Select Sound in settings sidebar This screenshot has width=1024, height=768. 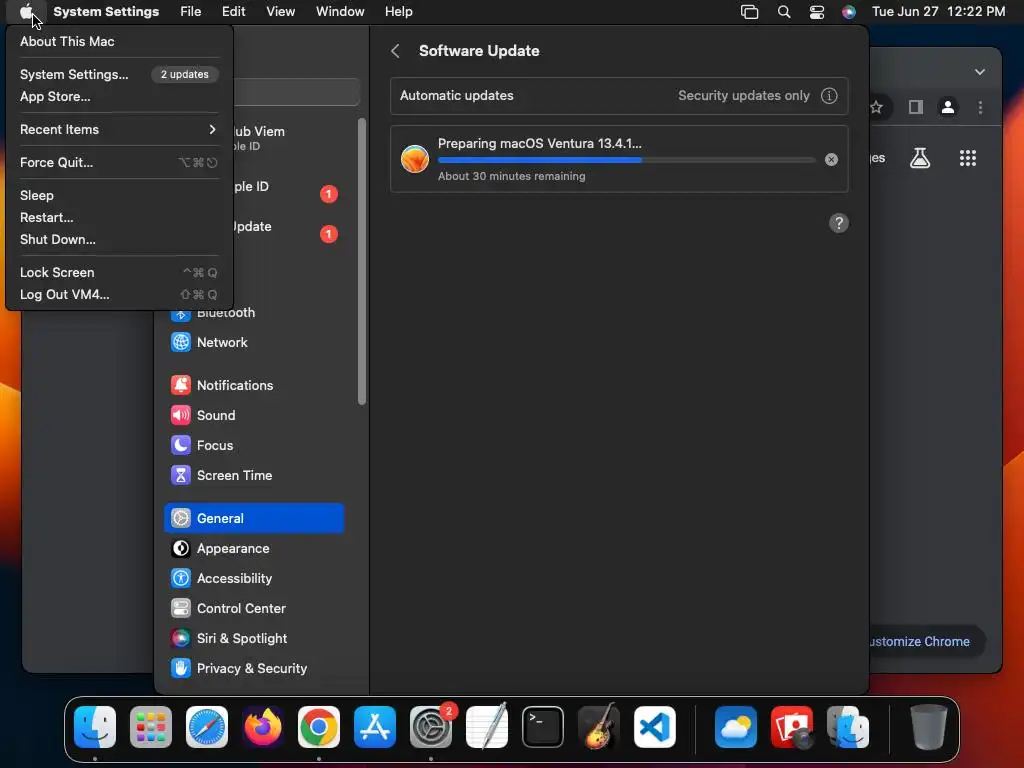coord(253,415)
